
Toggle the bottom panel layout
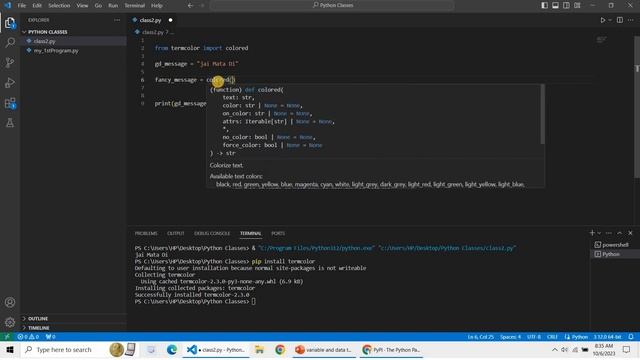click(x=556, y=5)
